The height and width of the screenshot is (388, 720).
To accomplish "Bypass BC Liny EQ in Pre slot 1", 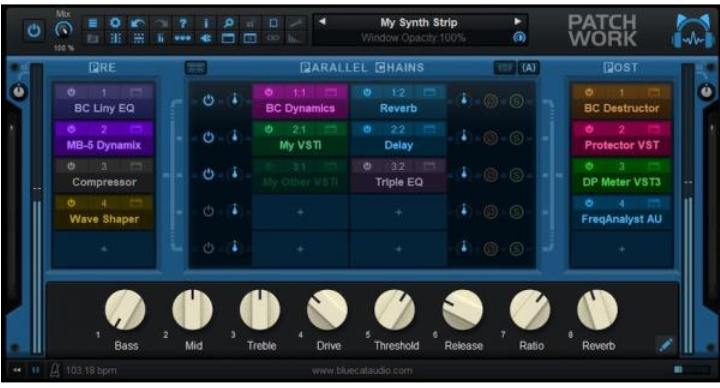I will pos(71,92).
